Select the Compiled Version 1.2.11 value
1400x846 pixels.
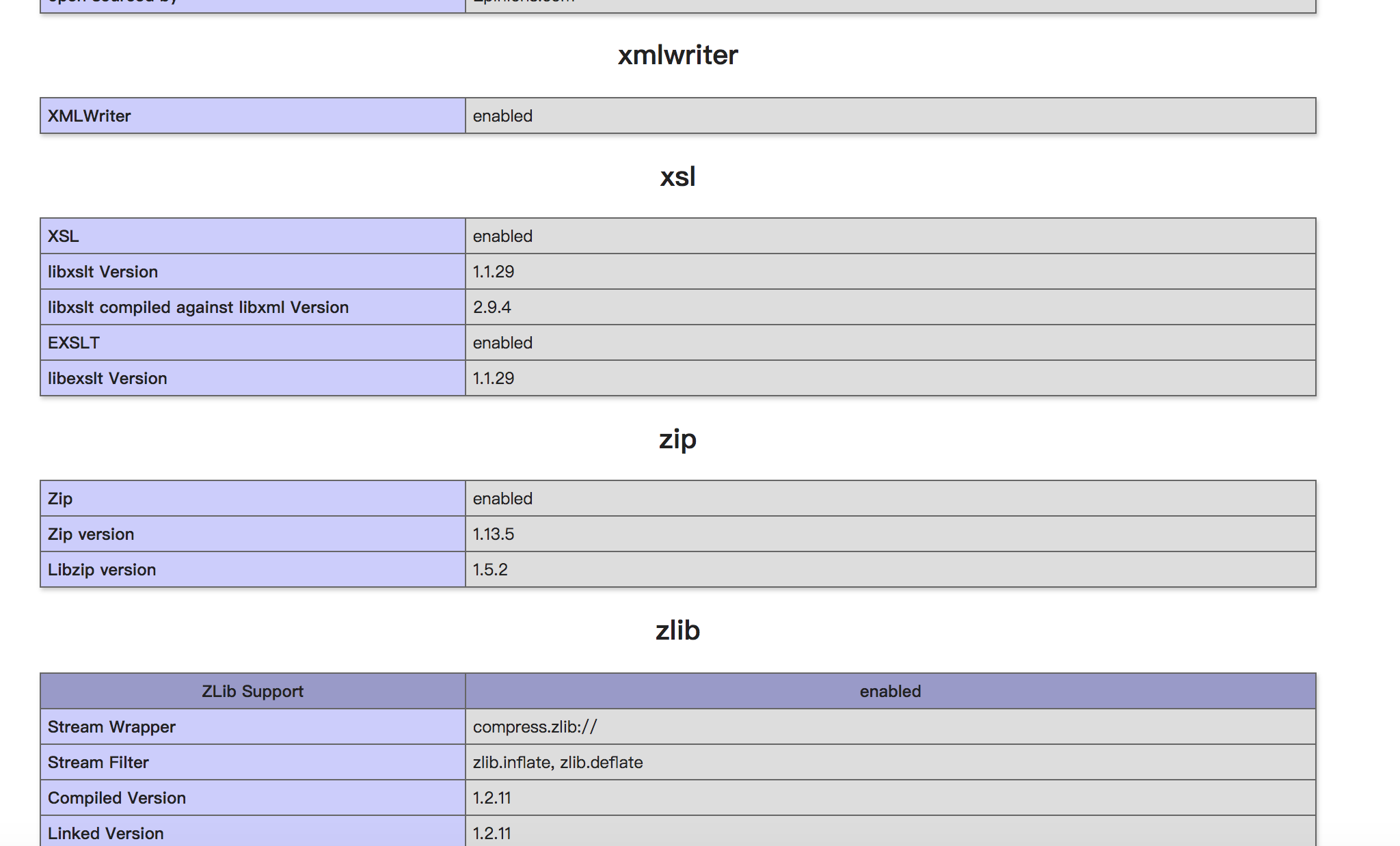[493, 797]
